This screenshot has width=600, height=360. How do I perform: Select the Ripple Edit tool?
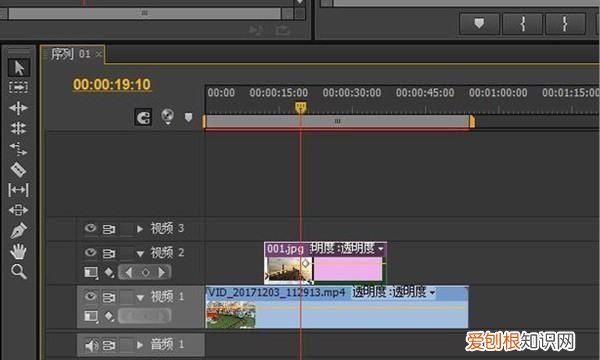coord(18,108)
